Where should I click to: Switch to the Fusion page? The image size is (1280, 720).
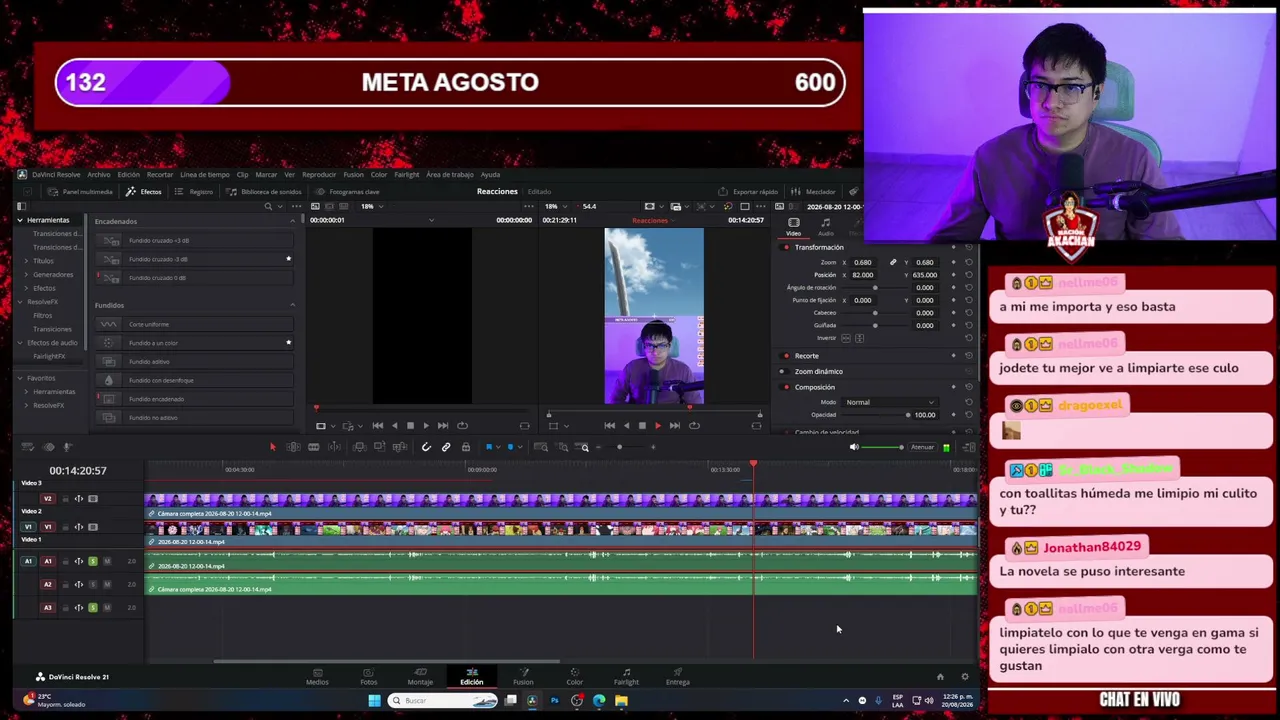tap(523, 677)
